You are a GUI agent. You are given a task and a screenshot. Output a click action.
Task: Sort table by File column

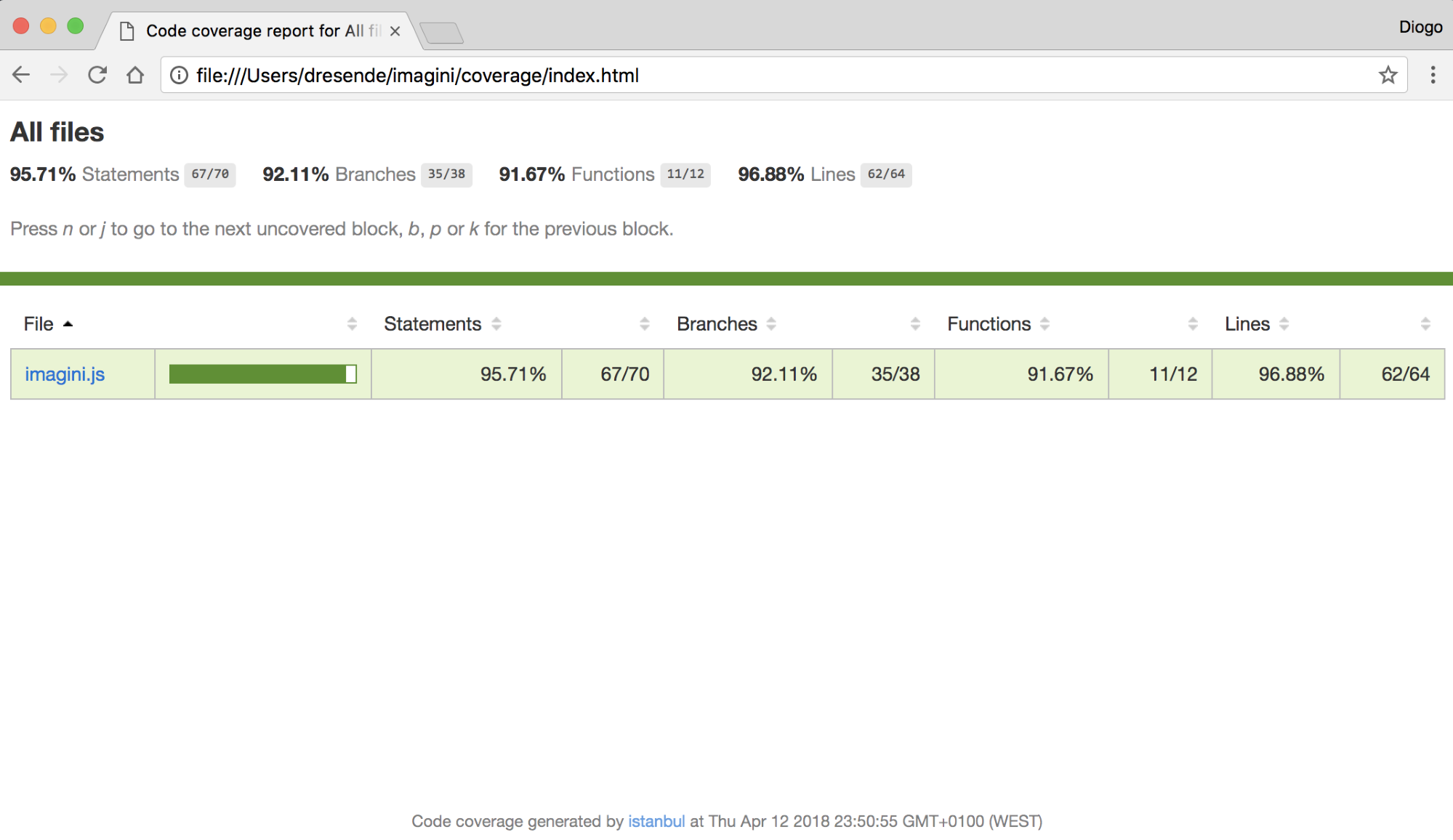(39, 324)
